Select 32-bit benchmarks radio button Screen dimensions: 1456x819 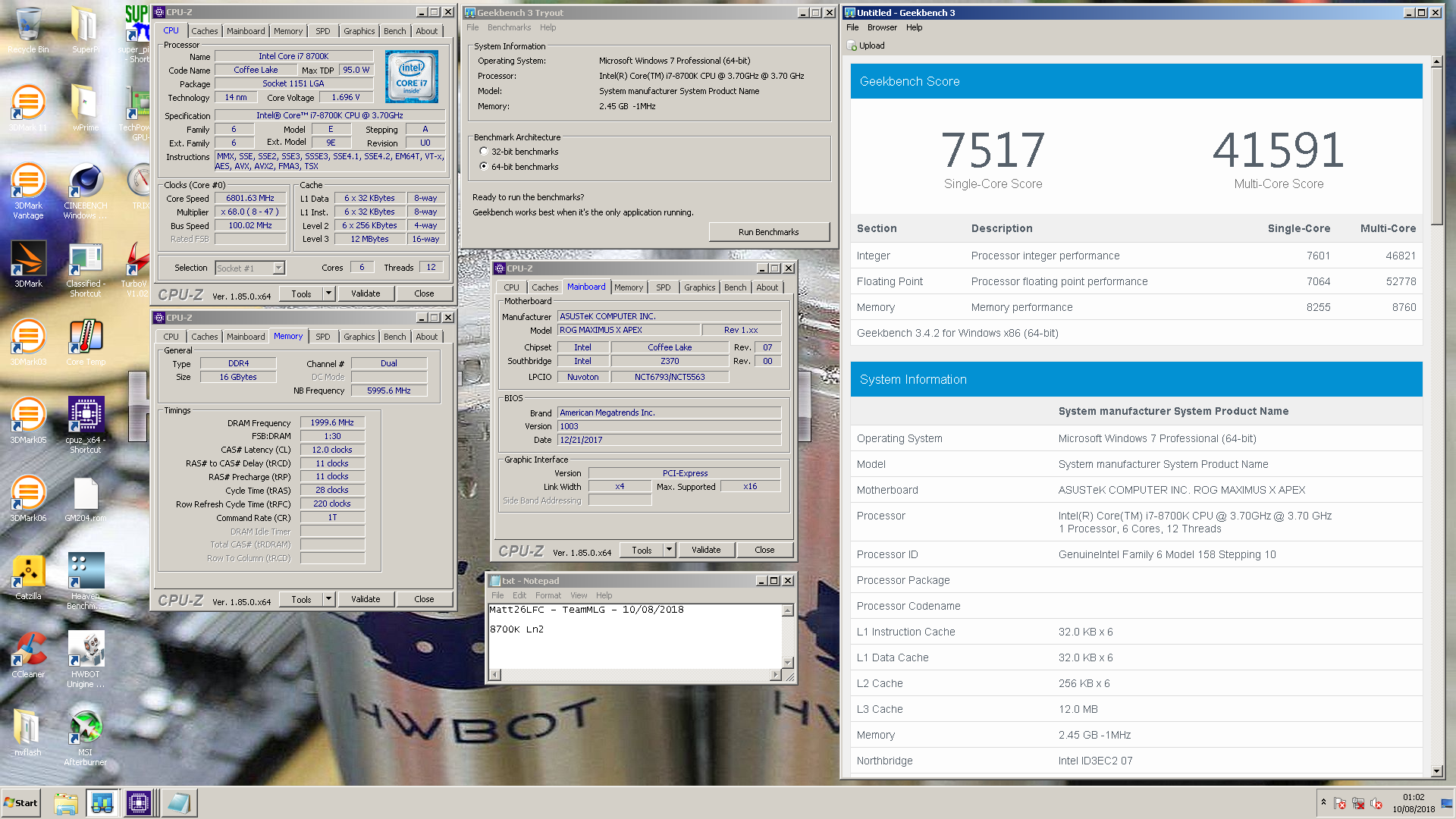484,152
